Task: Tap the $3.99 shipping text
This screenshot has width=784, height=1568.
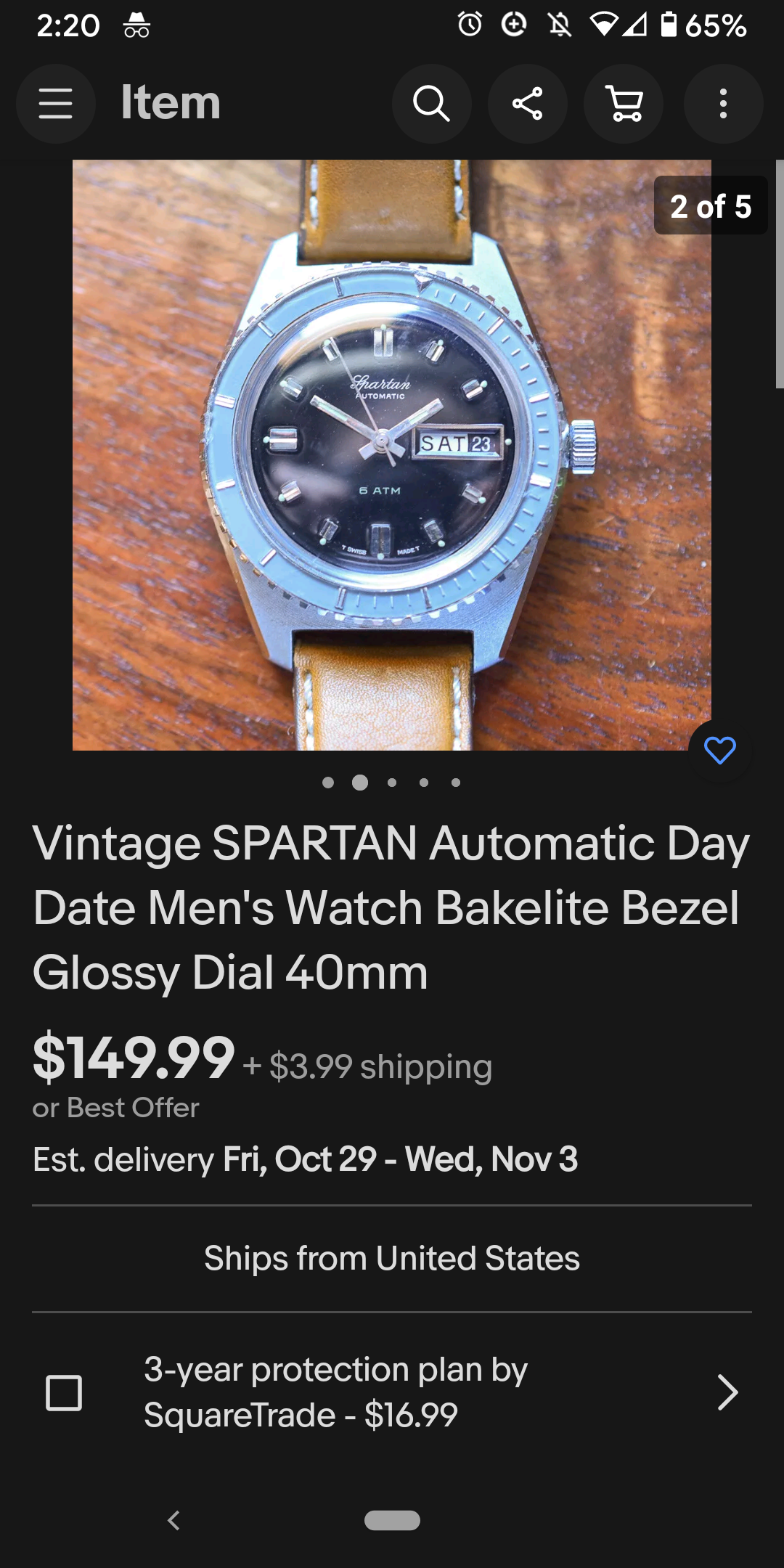Action: pyautogui.click(x=367, y=1066)
